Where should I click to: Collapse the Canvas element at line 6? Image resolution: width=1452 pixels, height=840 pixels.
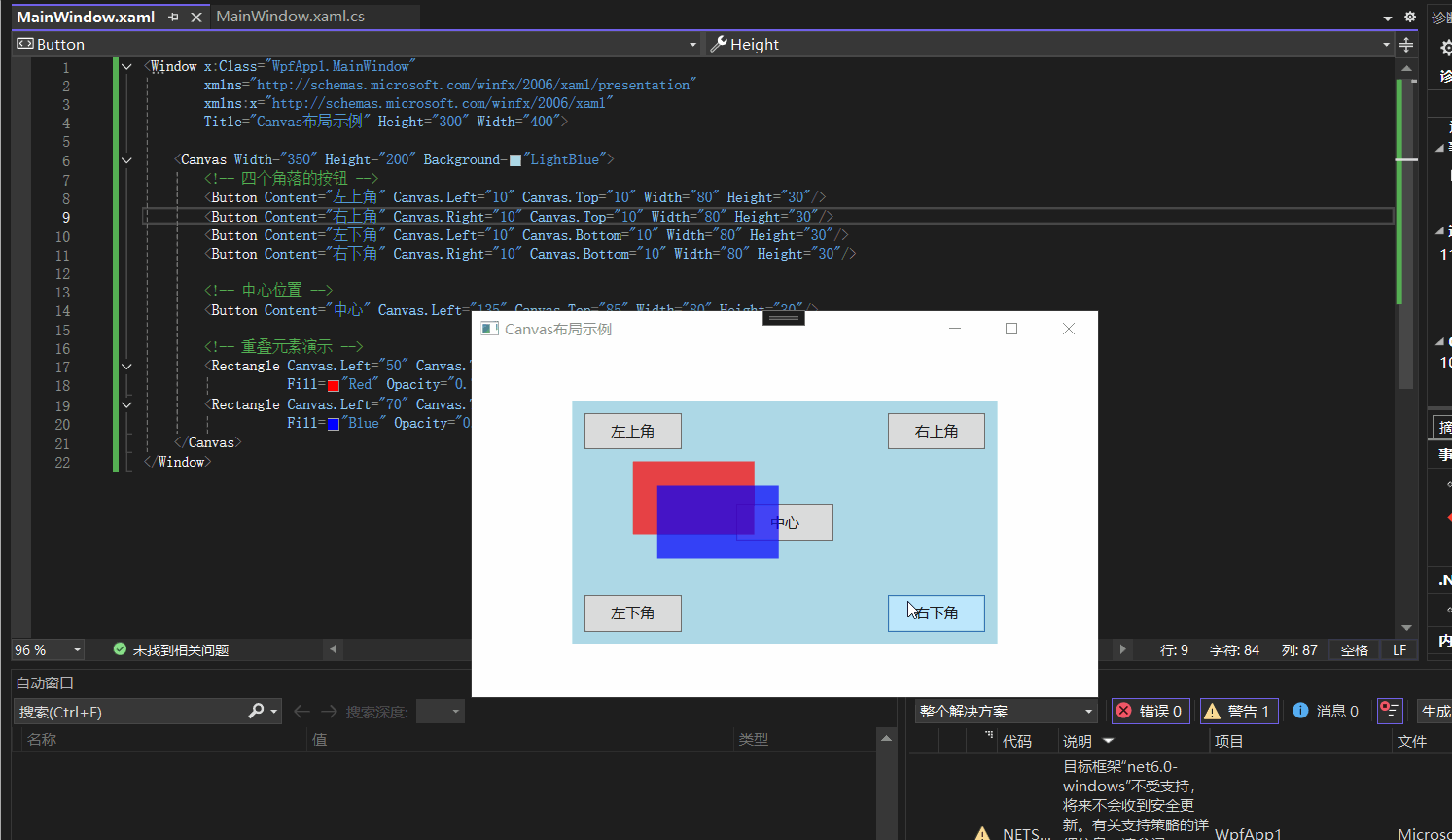point(126,159)
